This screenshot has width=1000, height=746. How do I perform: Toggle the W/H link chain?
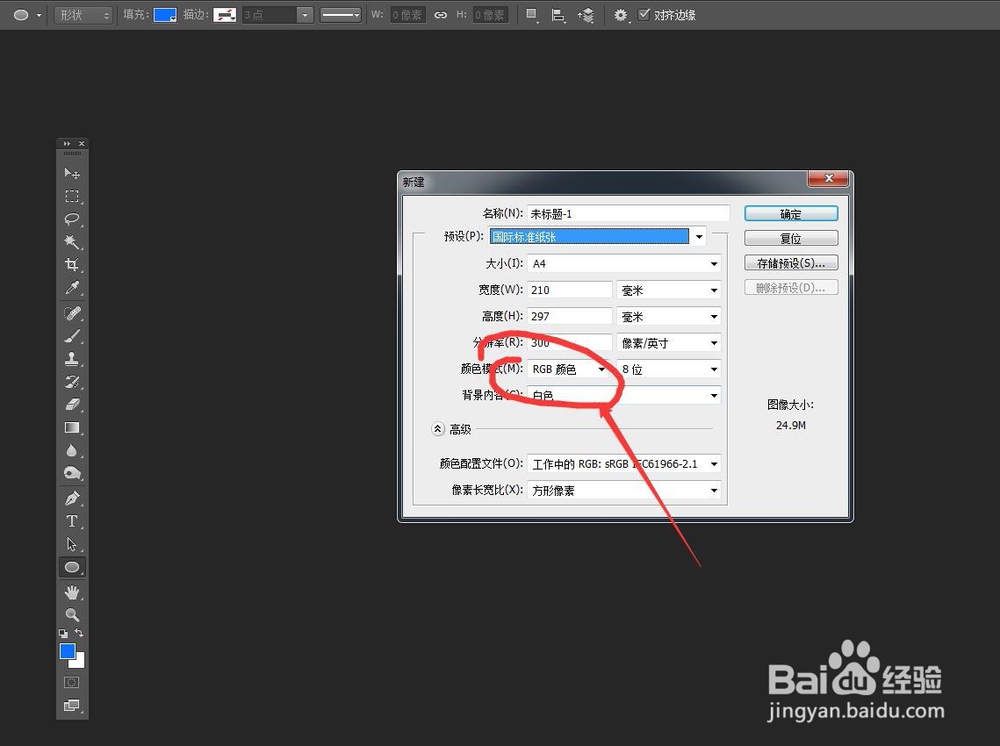pos(440,14)
